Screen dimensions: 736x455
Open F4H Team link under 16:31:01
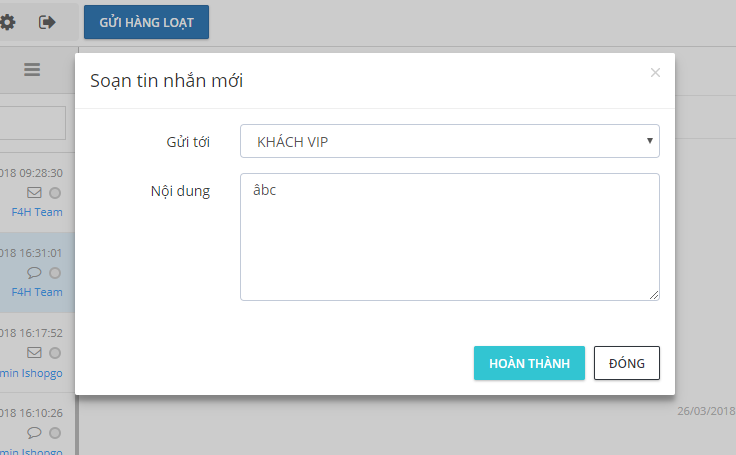(x=37, y=292)
